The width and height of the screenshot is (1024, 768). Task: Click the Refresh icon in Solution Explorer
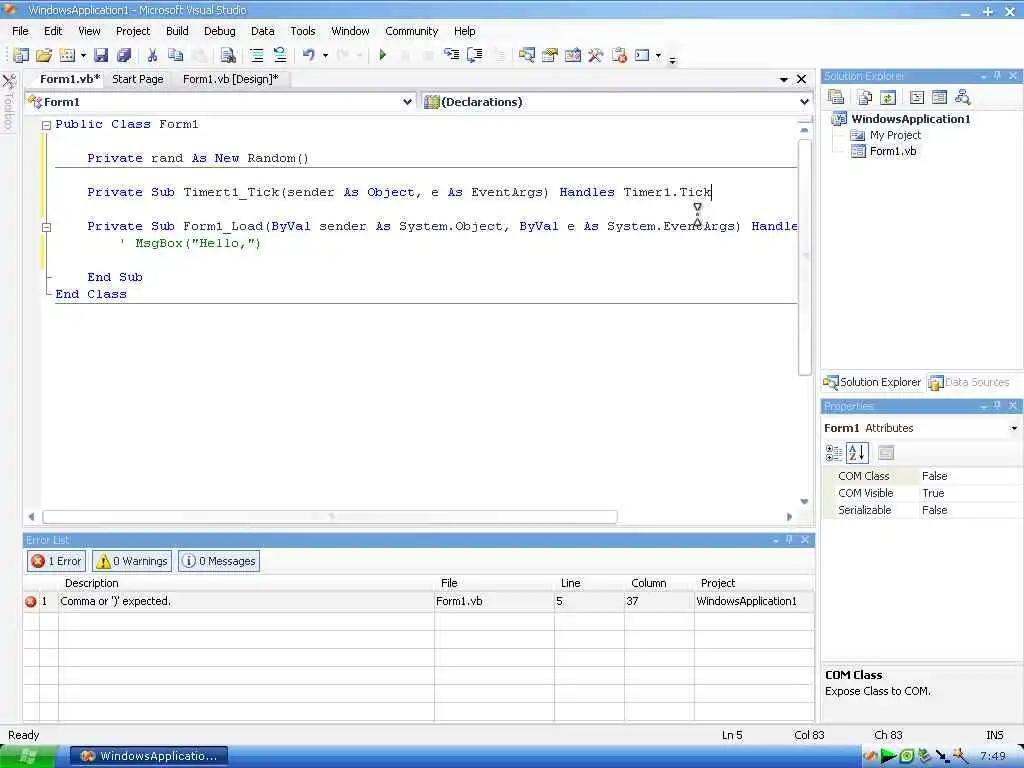(x=888, y=97)
